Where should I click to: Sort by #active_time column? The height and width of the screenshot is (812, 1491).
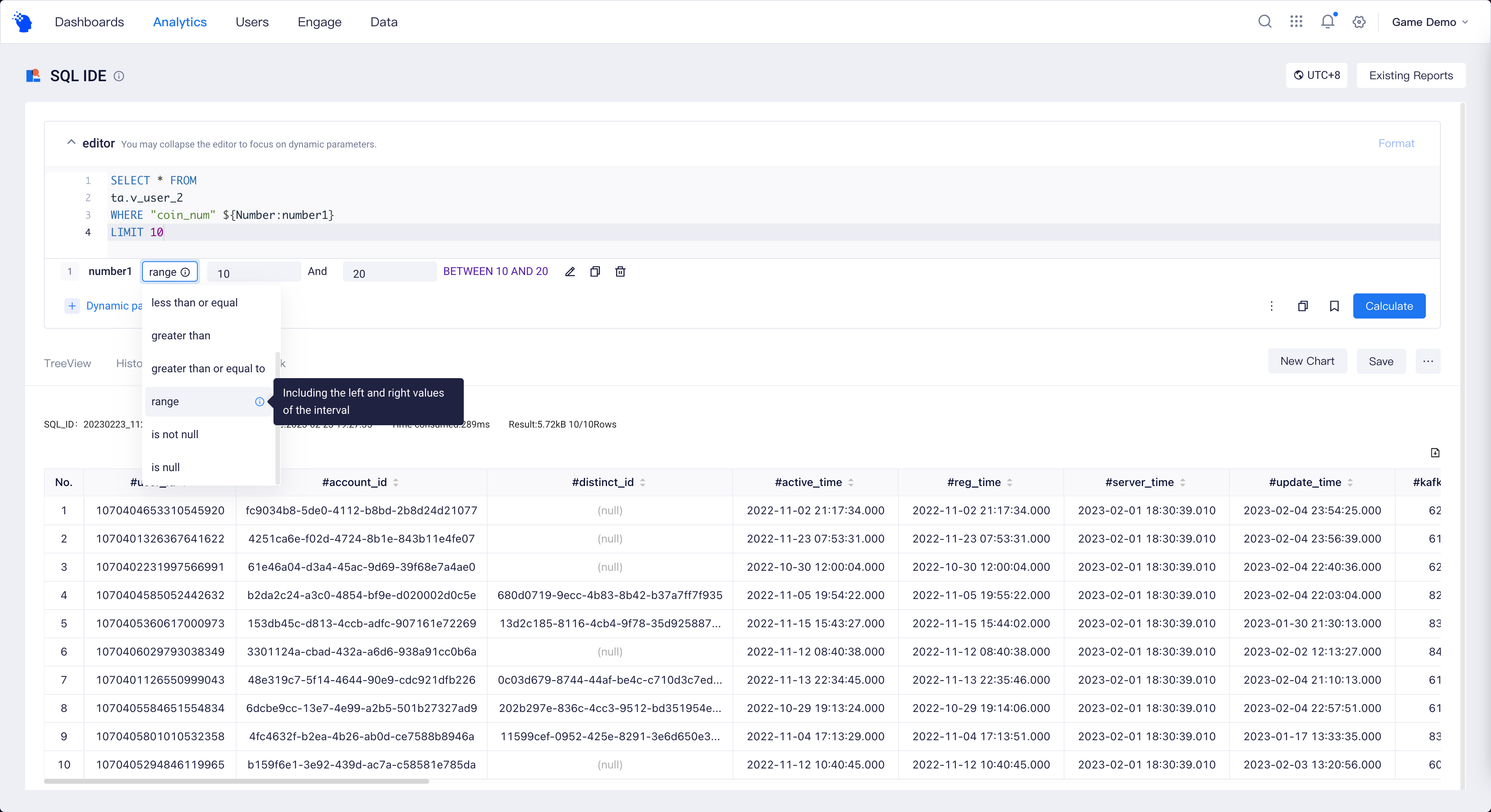851,482
